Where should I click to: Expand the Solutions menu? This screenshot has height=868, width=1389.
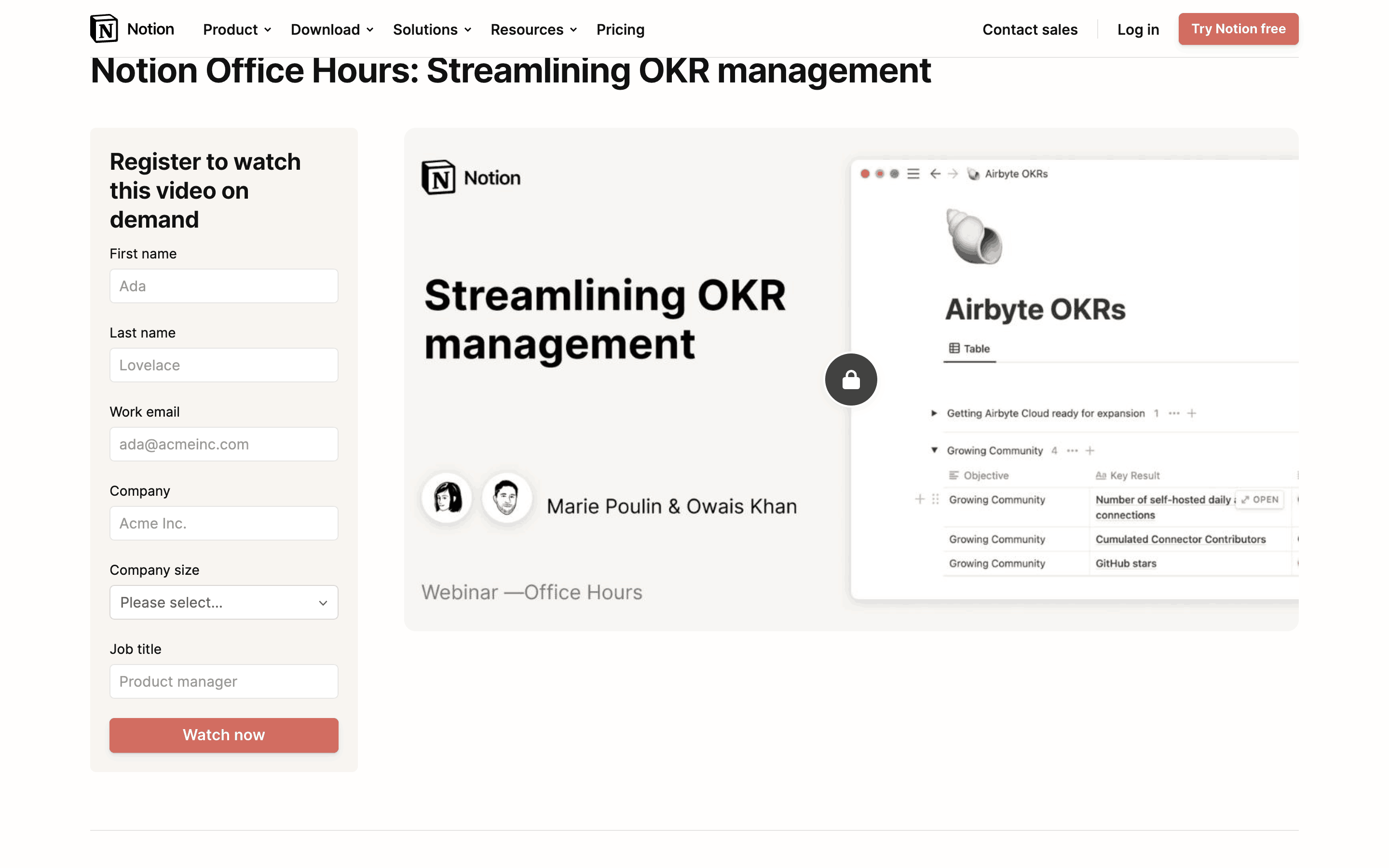click(432, 29)
